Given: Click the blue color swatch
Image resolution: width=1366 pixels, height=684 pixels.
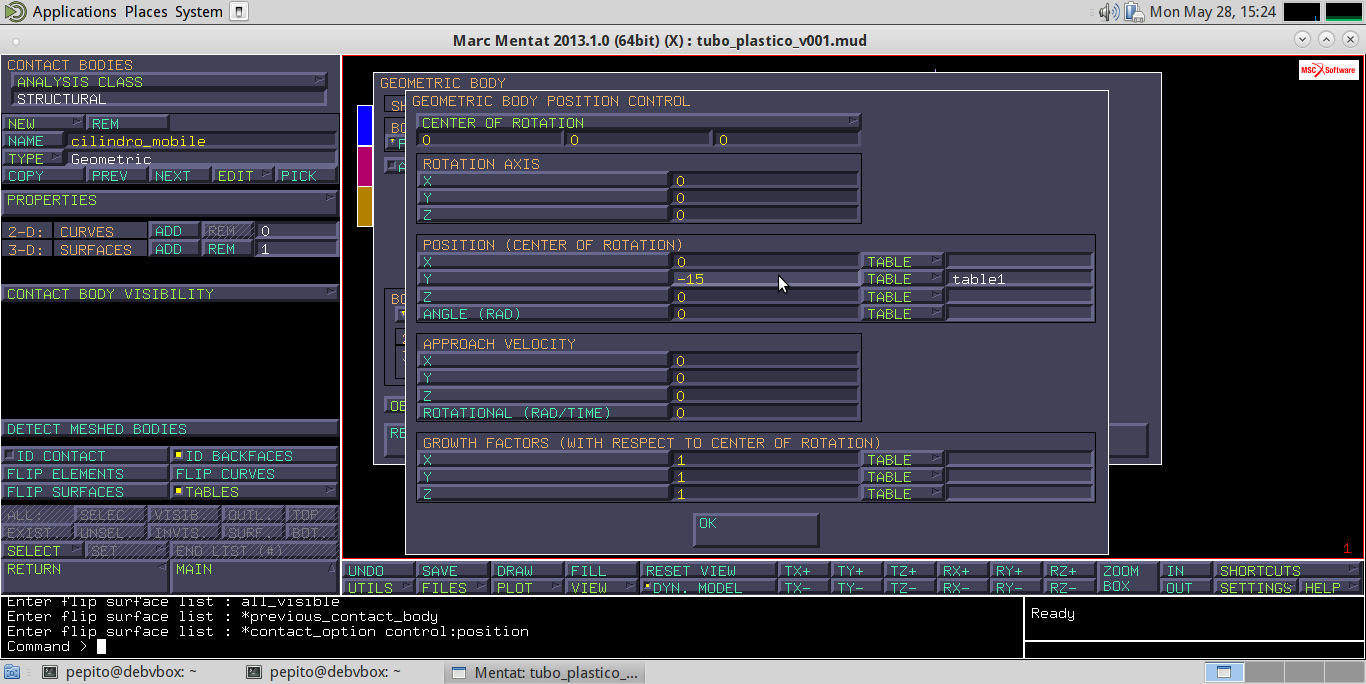Looking at the screenshot, I should 365,124.
